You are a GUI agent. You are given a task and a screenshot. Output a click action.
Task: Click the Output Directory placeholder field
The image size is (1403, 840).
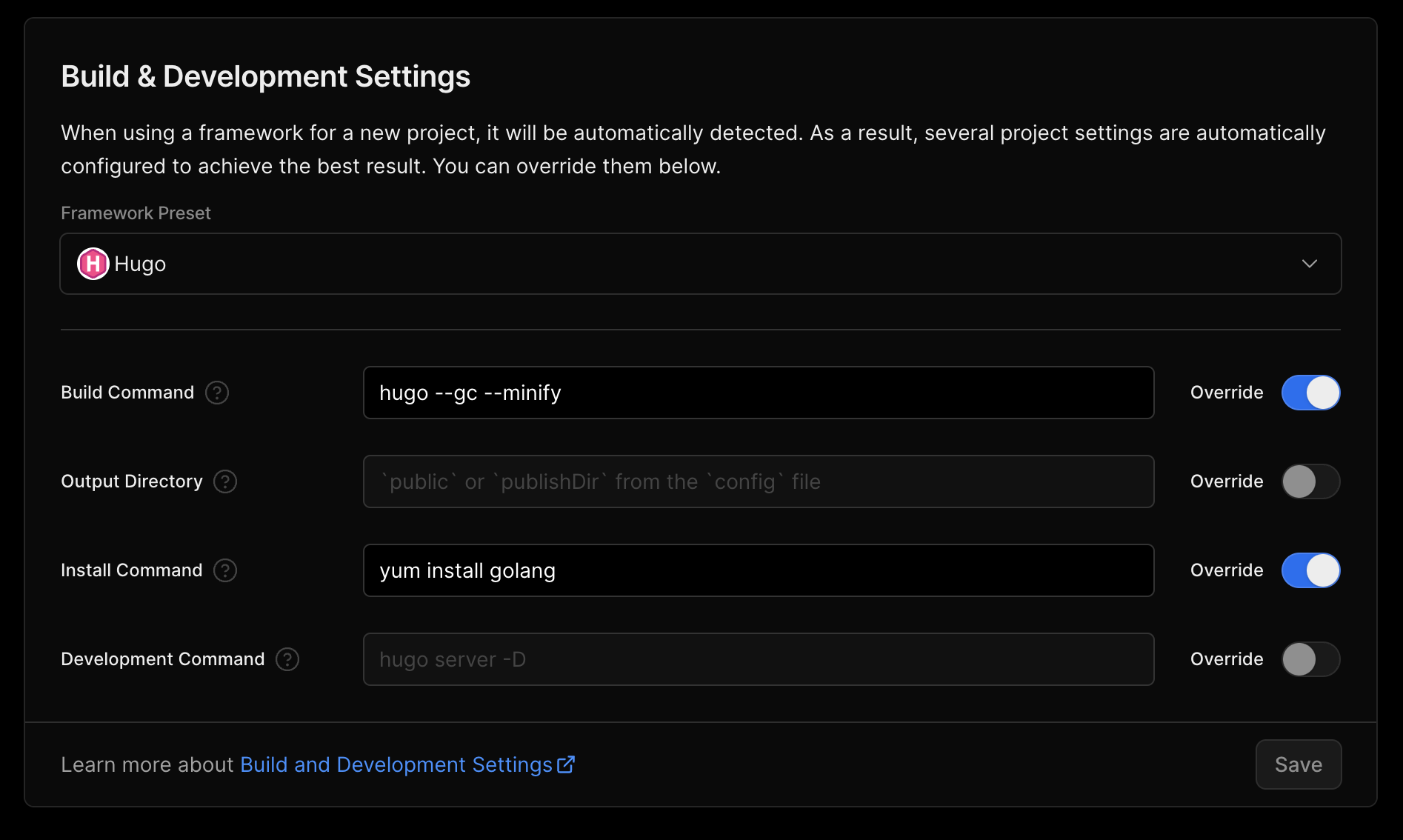[758, 481]
